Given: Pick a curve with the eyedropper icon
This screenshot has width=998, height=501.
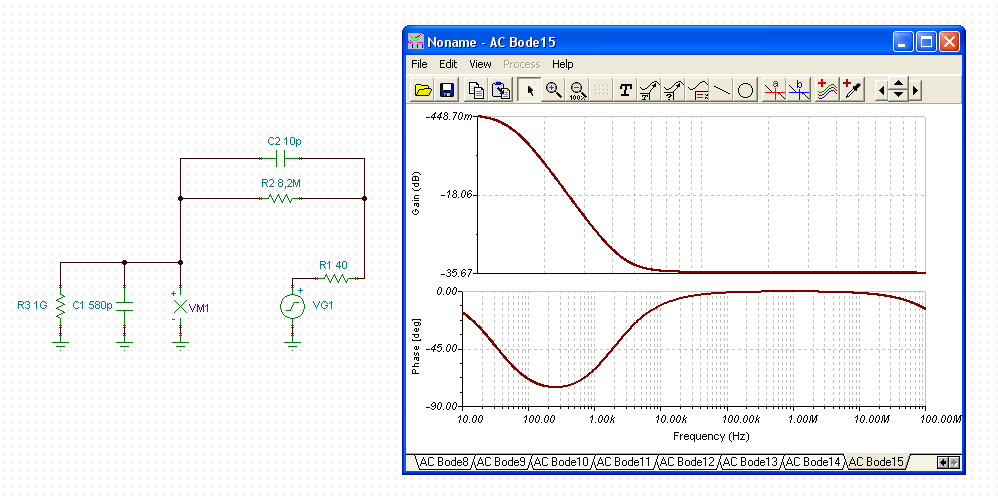Looking at the screenshot, I should pyautogui.click(x=852, y=90).
